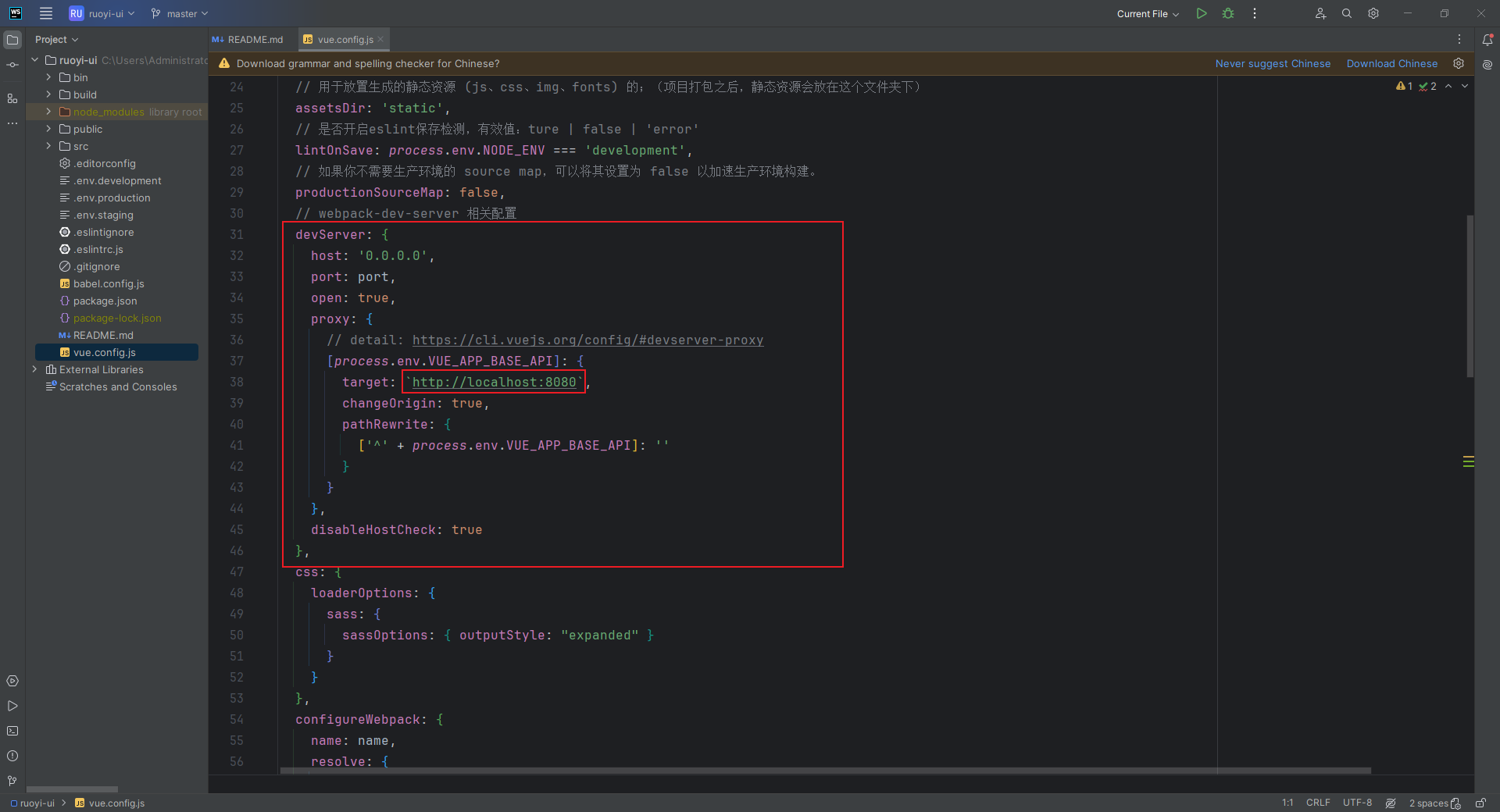Show more tool windows ellipsis
Screen dimensions: 1500x812
(x=12, y=123)
